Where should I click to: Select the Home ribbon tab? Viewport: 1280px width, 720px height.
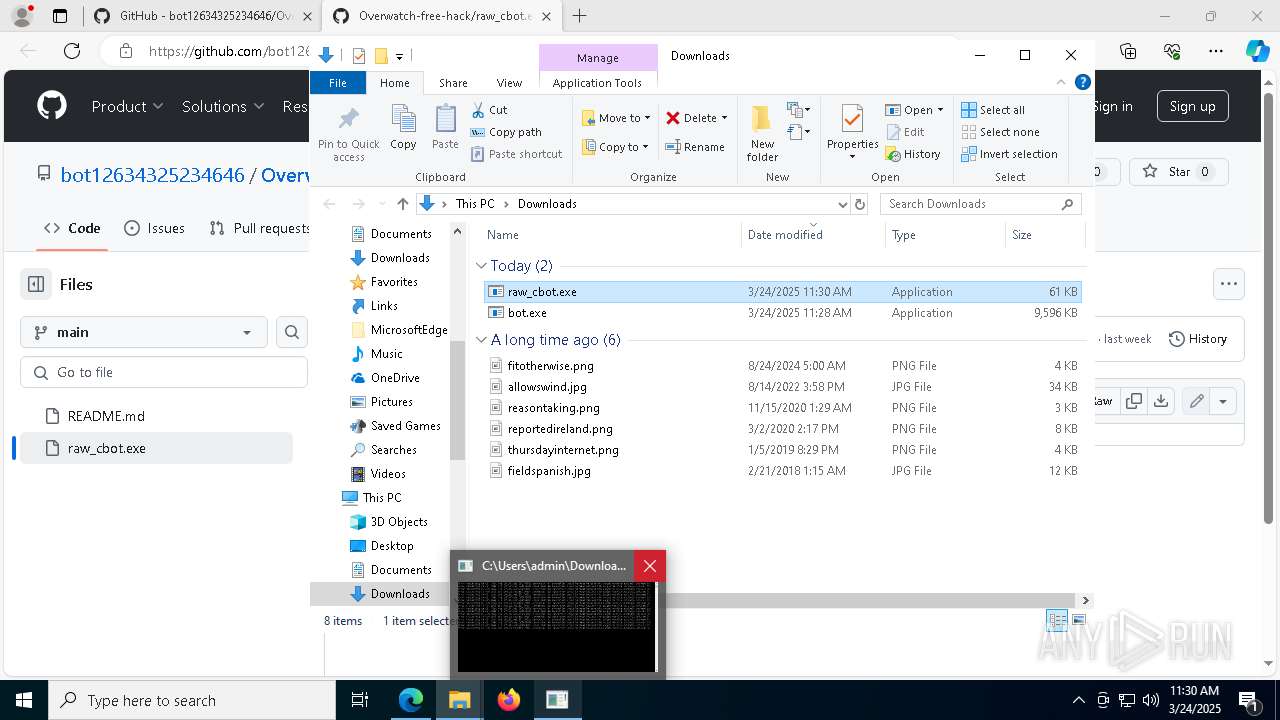click(395, 83)
